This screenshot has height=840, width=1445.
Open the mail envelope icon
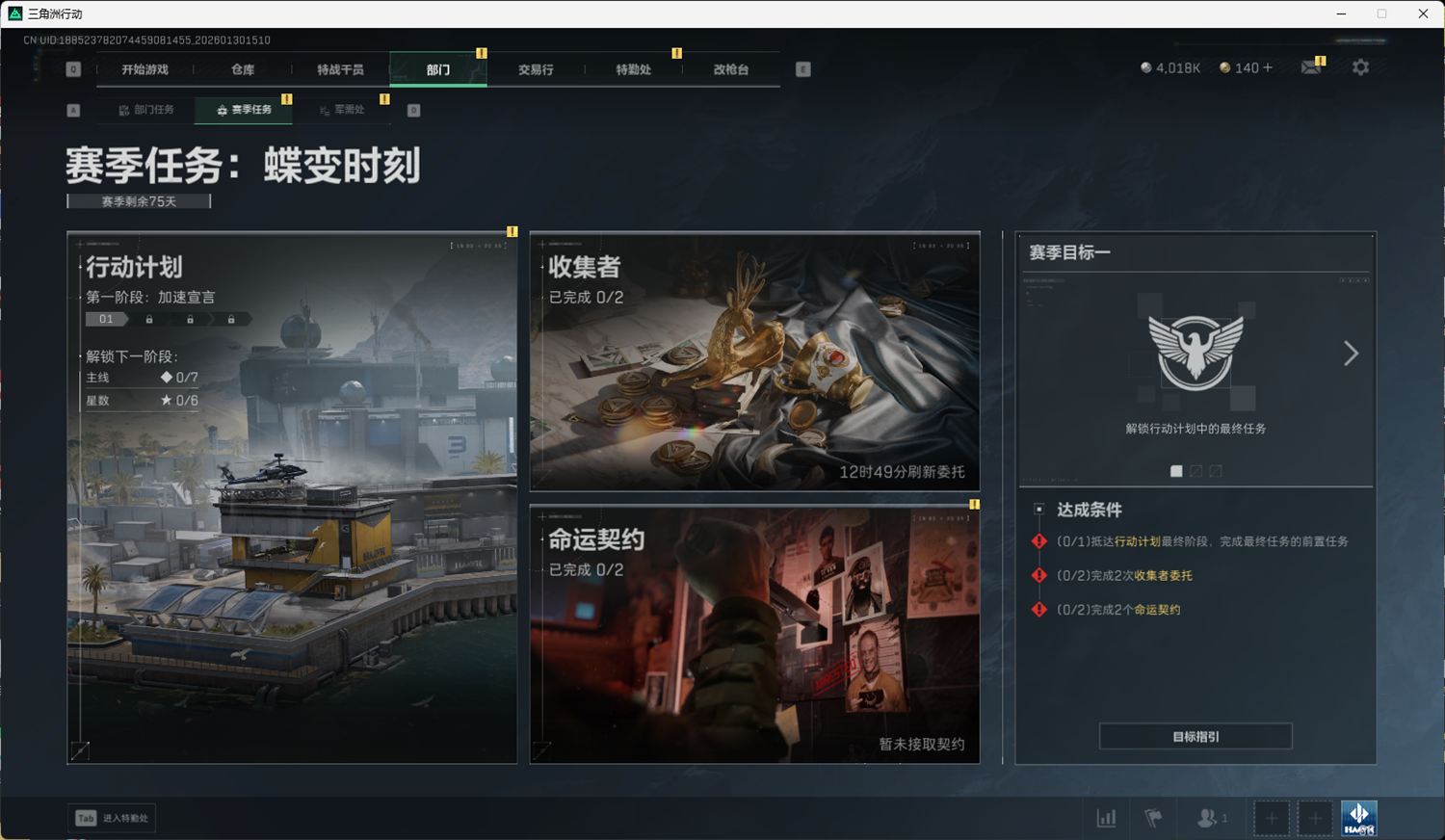[x=1311, y=67]
